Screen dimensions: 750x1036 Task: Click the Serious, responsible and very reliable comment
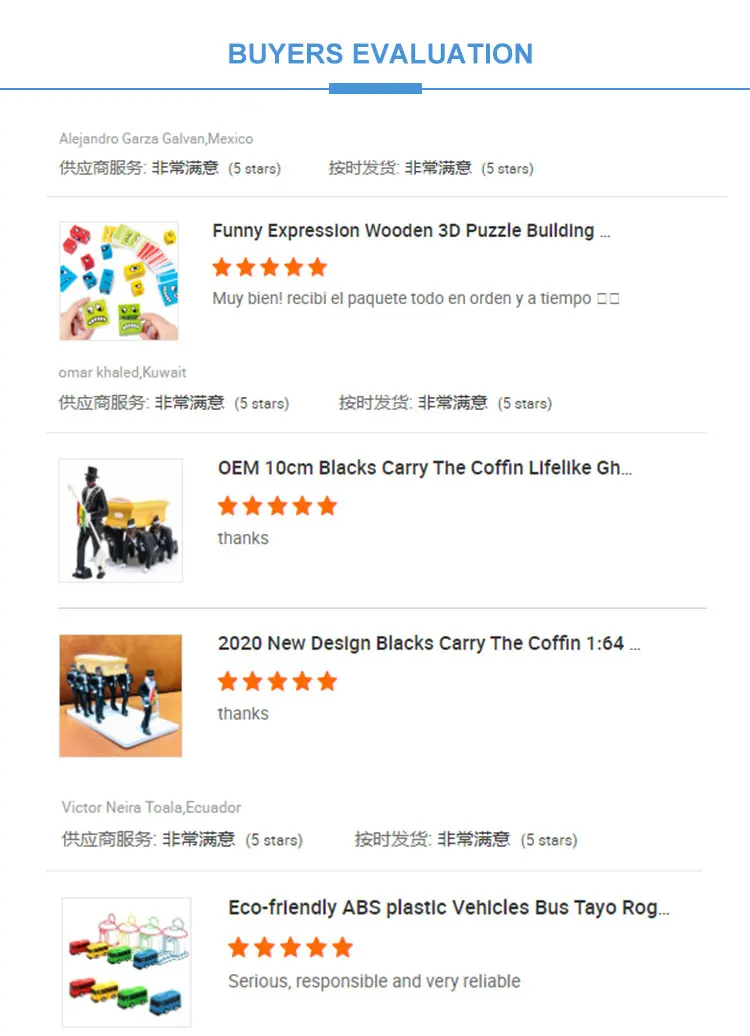click(x=374, y=981)
